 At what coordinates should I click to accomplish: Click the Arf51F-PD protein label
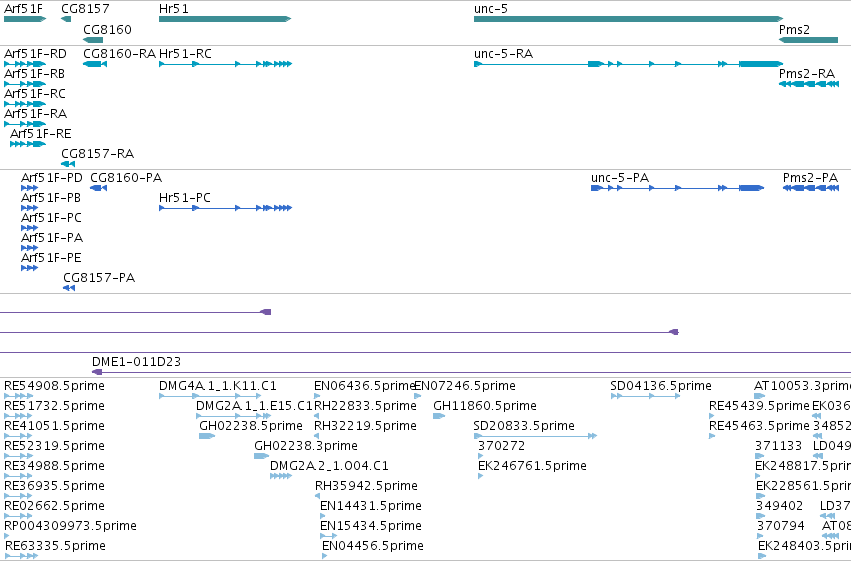(x=52, y=177)
